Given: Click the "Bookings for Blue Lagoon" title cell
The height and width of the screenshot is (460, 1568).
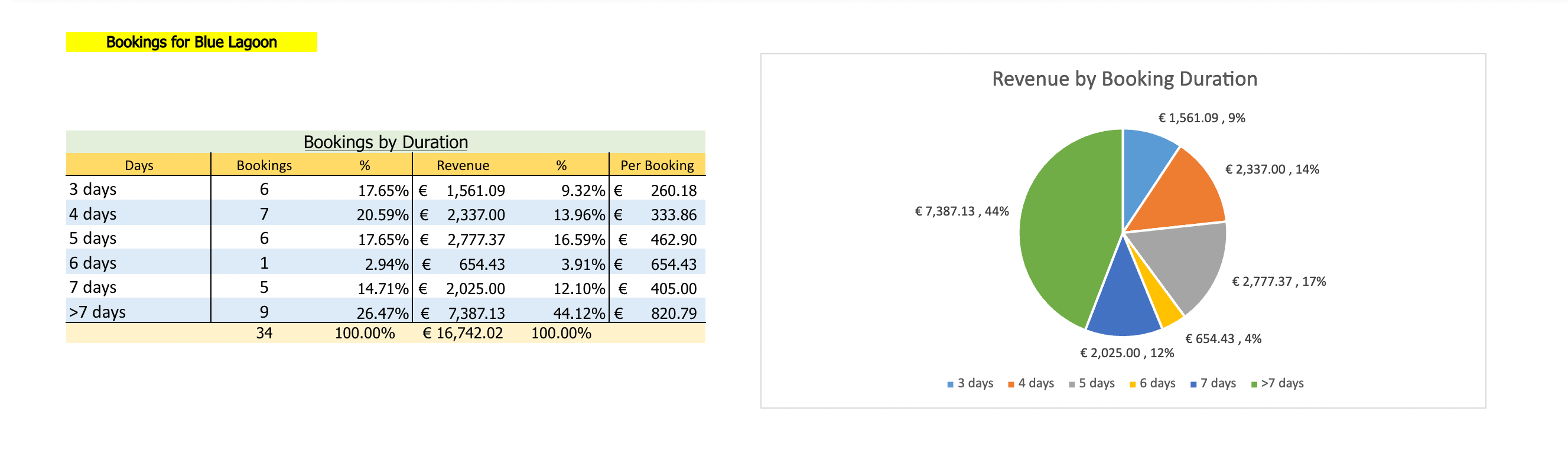Looking at the screenshot, I should [191, 42].
